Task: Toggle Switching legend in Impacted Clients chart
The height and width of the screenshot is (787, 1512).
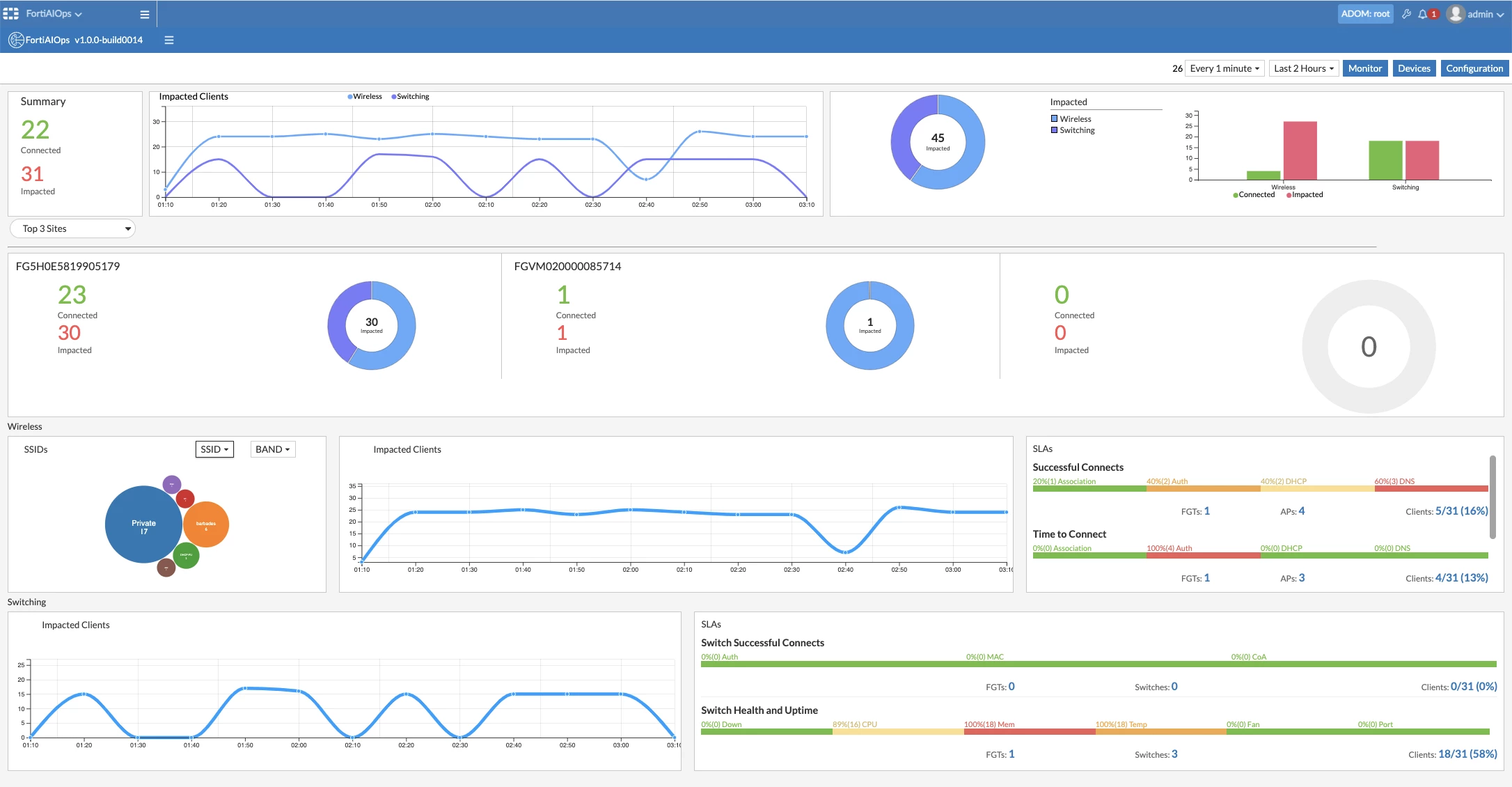Action: (410, 97)
